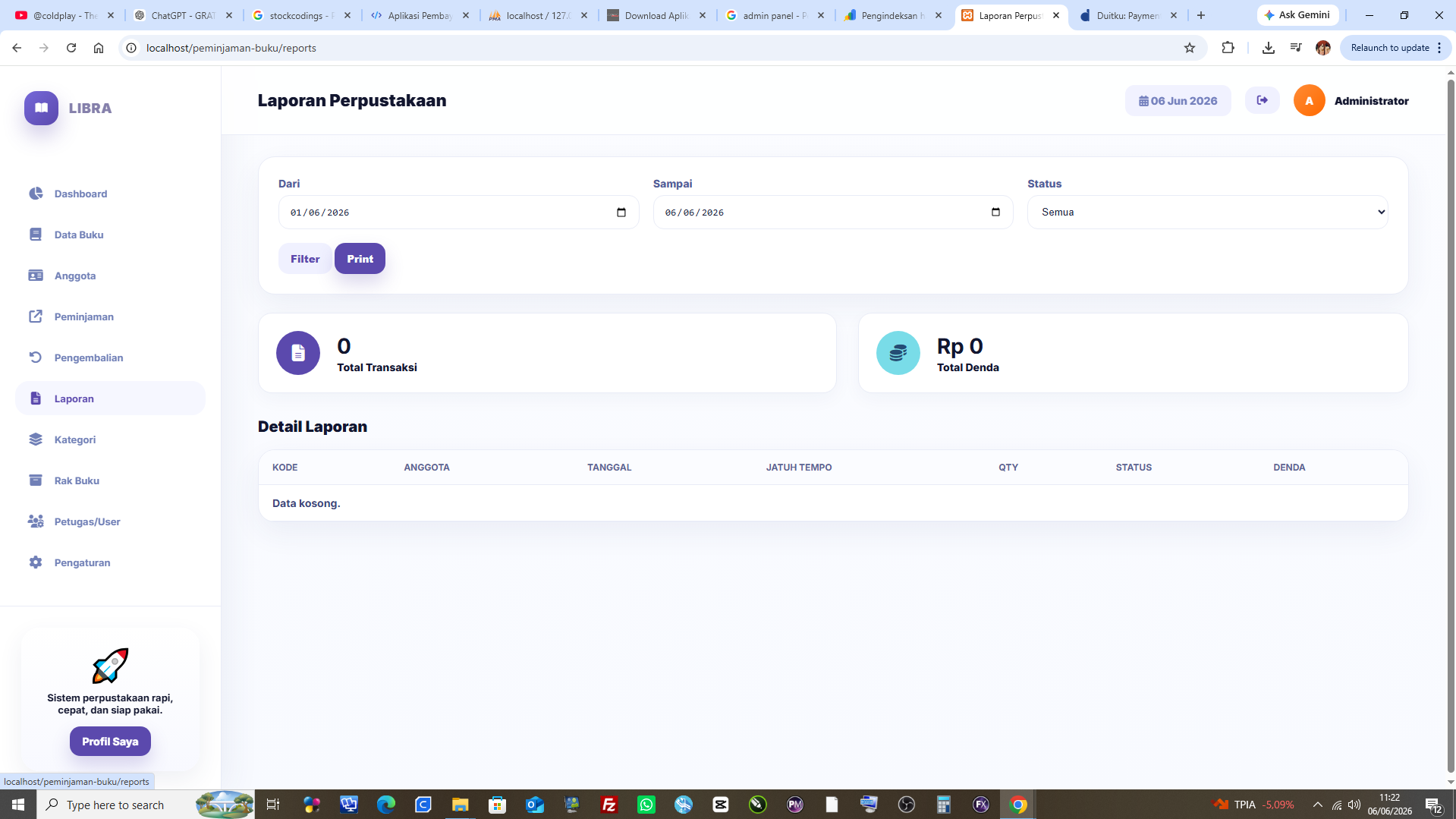Switch to the localhost phpMyAdmin tab
This screenshot has width=1456, height=819.
538,15
